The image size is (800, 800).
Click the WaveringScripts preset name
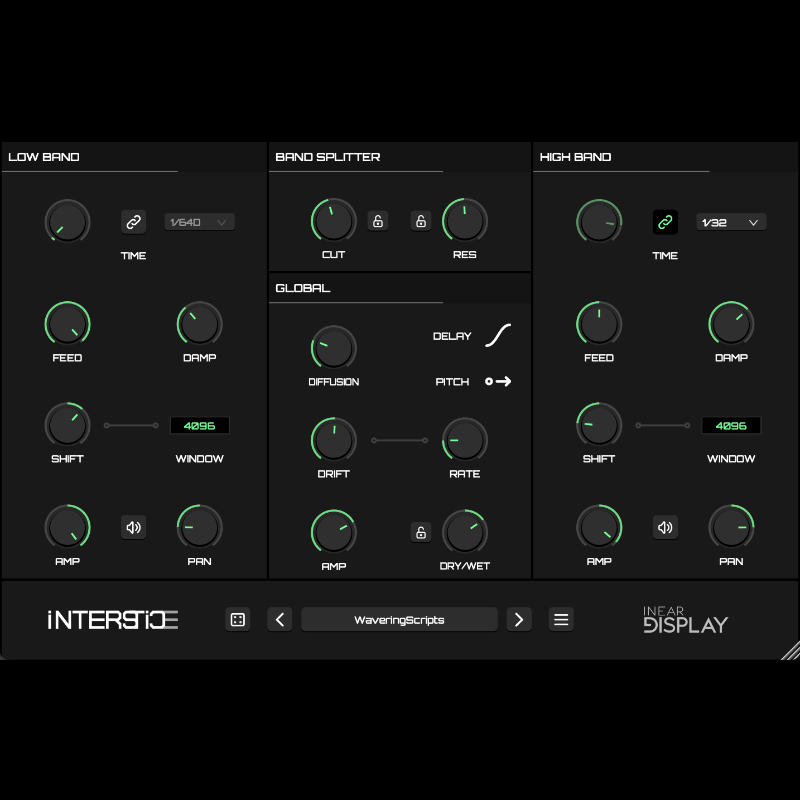[x=399, y=620]
